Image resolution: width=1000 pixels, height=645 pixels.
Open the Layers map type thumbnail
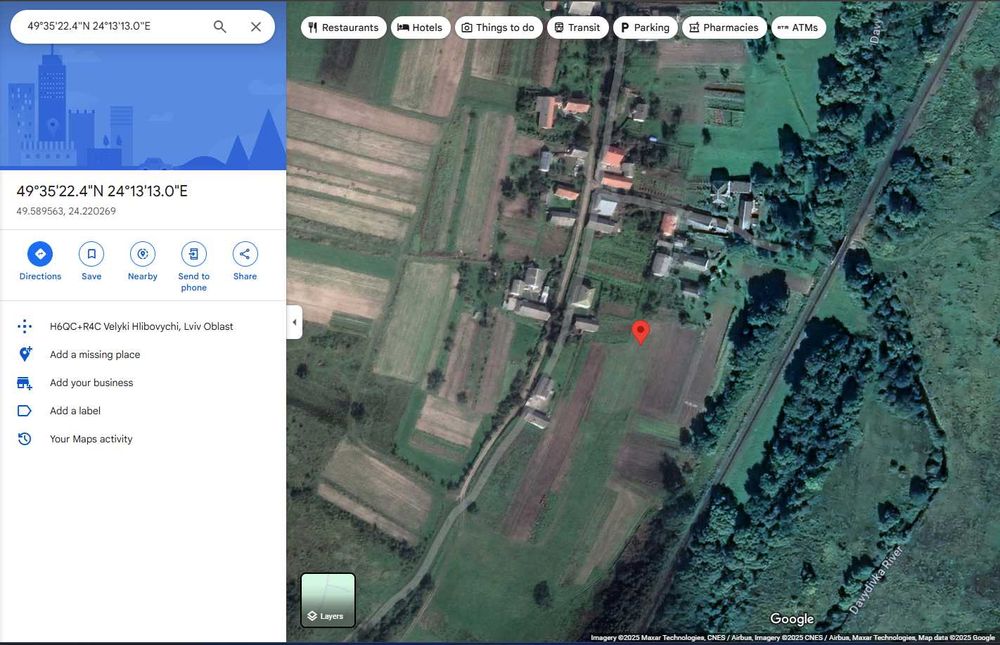click(x=328, y=600)
